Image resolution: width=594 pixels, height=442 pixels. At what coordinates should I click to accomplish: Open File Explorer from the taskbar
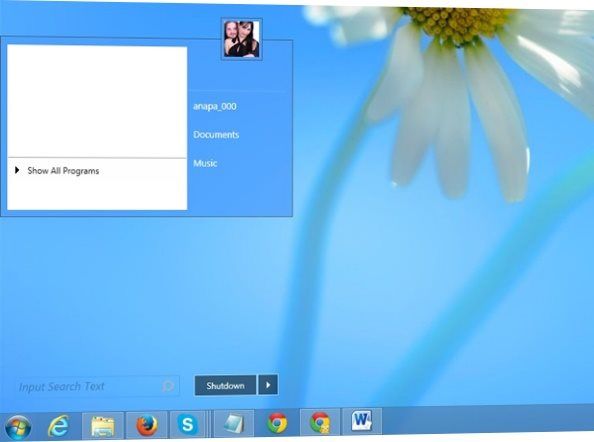(103, 426)
